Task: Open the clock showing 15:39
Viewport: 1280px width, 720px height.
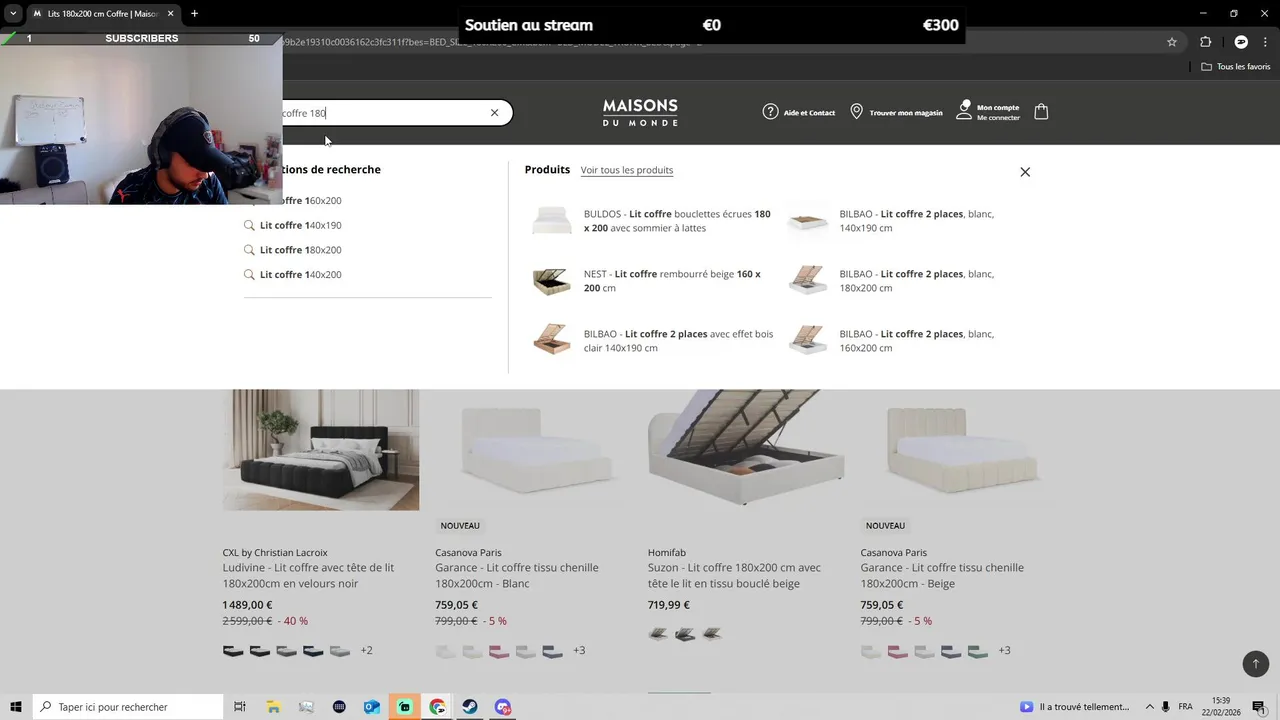Action: click(x=1220, y=707)
